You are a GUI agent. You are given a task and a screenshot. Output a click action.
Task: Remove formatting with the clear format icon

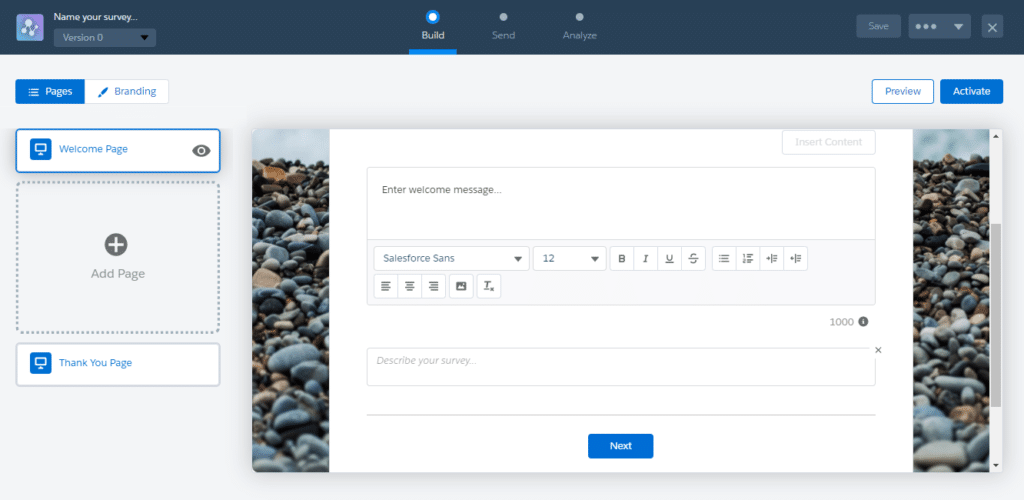[488, 286]
